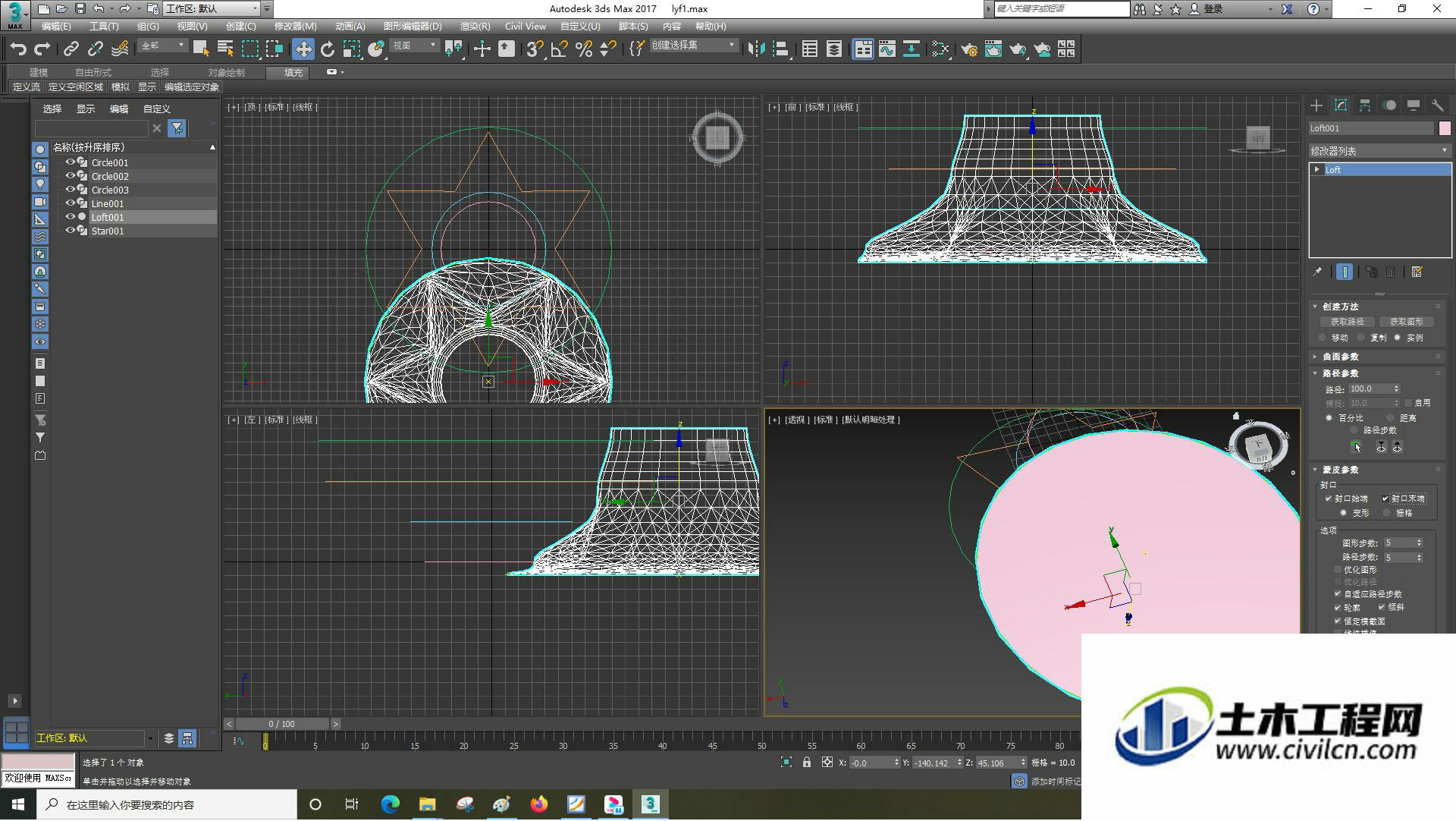Toggle 3D Snaps icon

[535, 49]
